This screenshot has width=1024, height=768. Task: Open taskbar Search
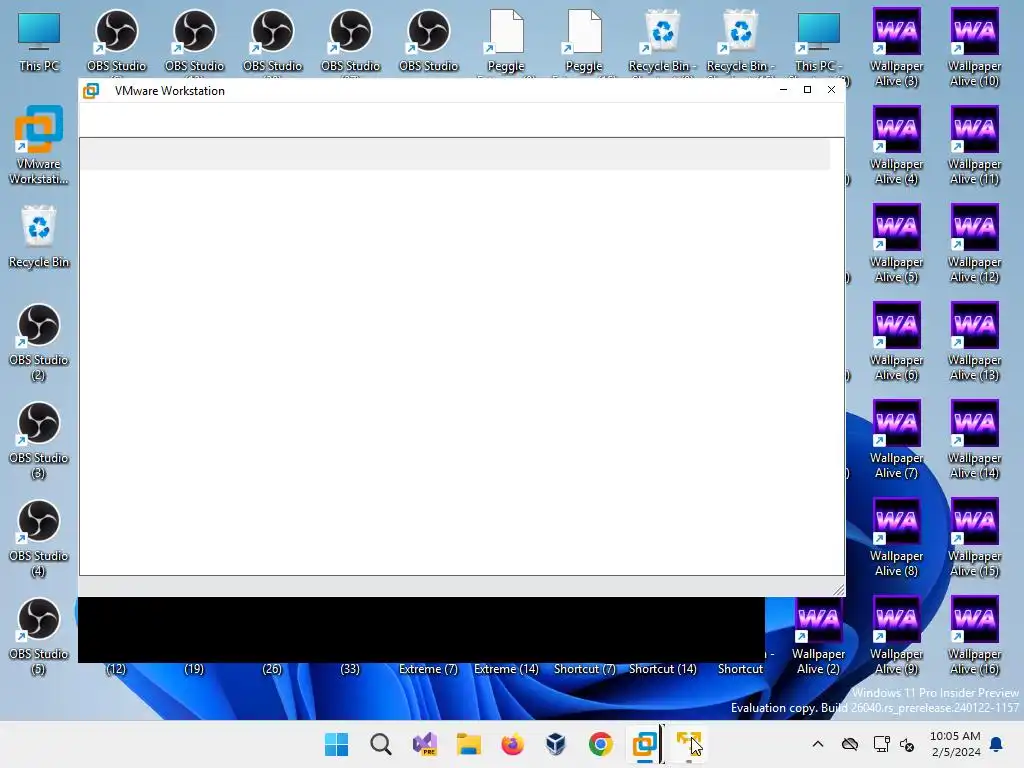click(x=381, y=744)
